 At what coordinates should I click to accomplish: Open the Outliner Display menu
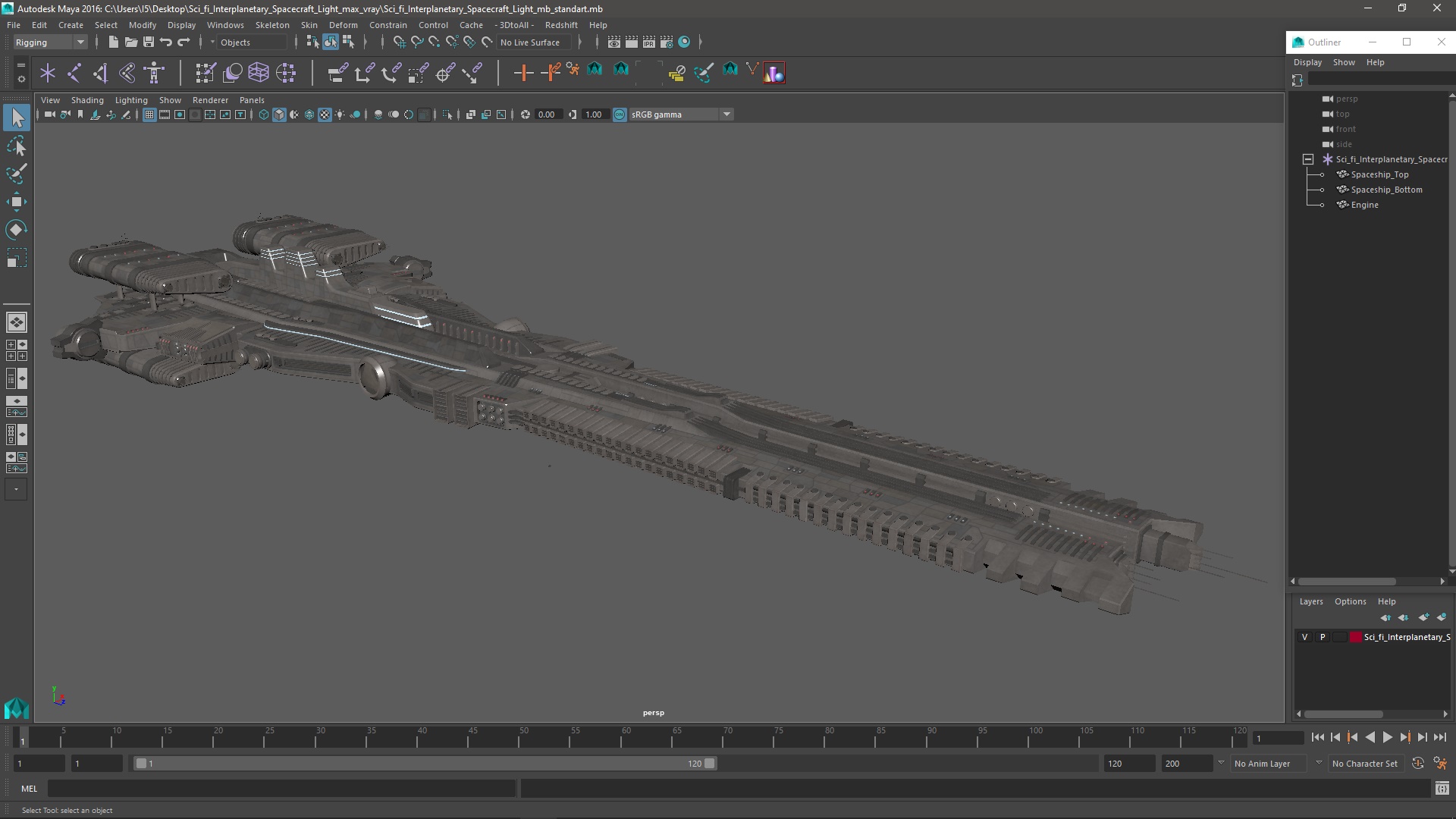pyautogui.click(x=1307, y=62)
